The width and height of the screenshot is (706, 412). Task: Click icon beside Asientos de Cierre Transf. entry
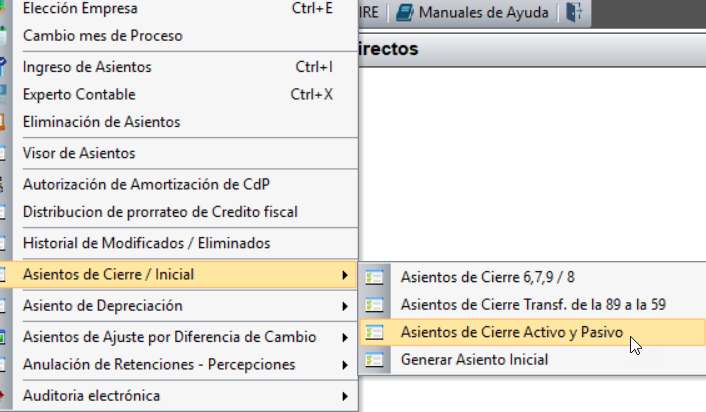coord(374,304)
